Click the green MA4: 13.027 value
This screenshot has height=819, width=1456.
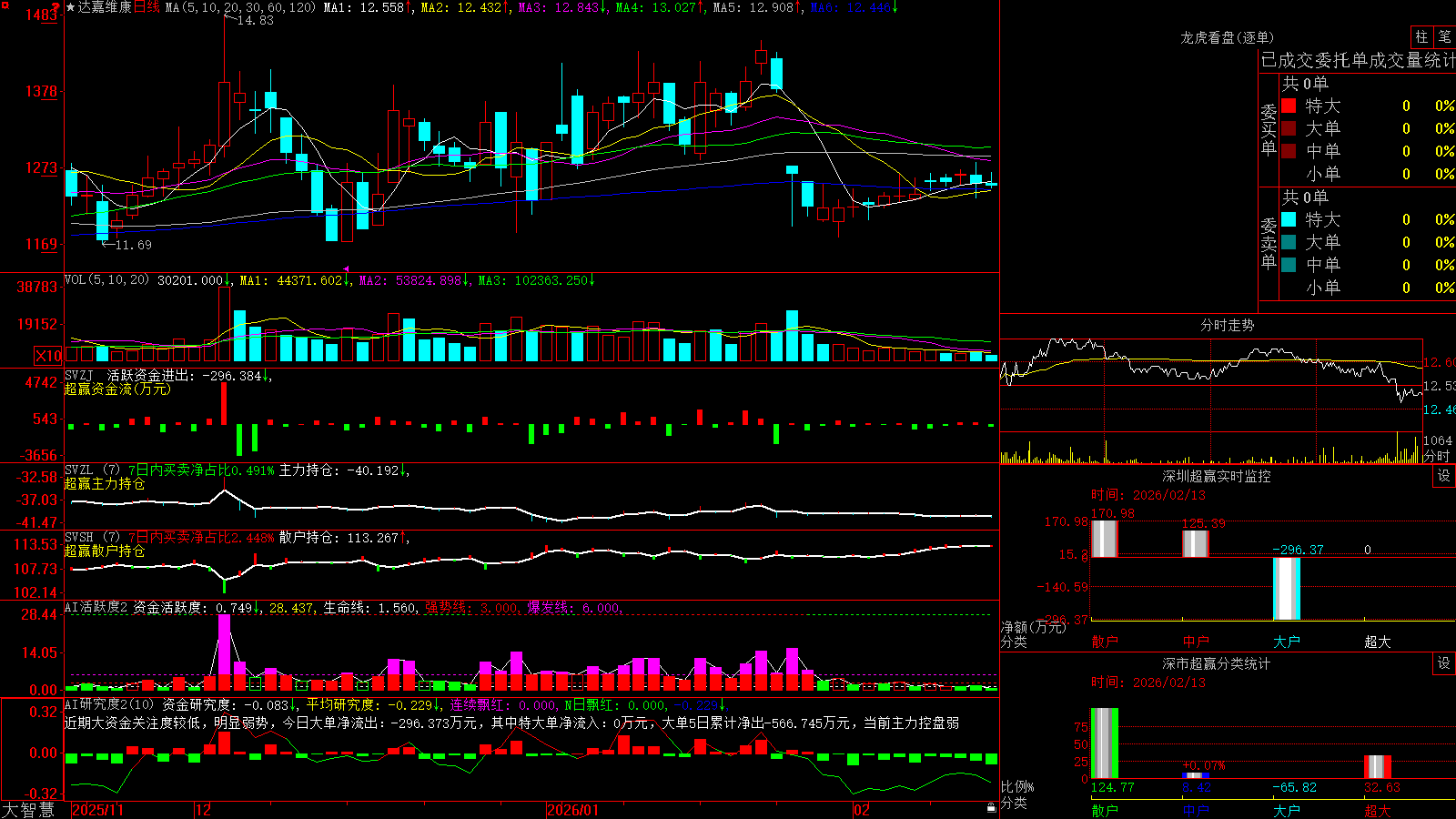656,7
